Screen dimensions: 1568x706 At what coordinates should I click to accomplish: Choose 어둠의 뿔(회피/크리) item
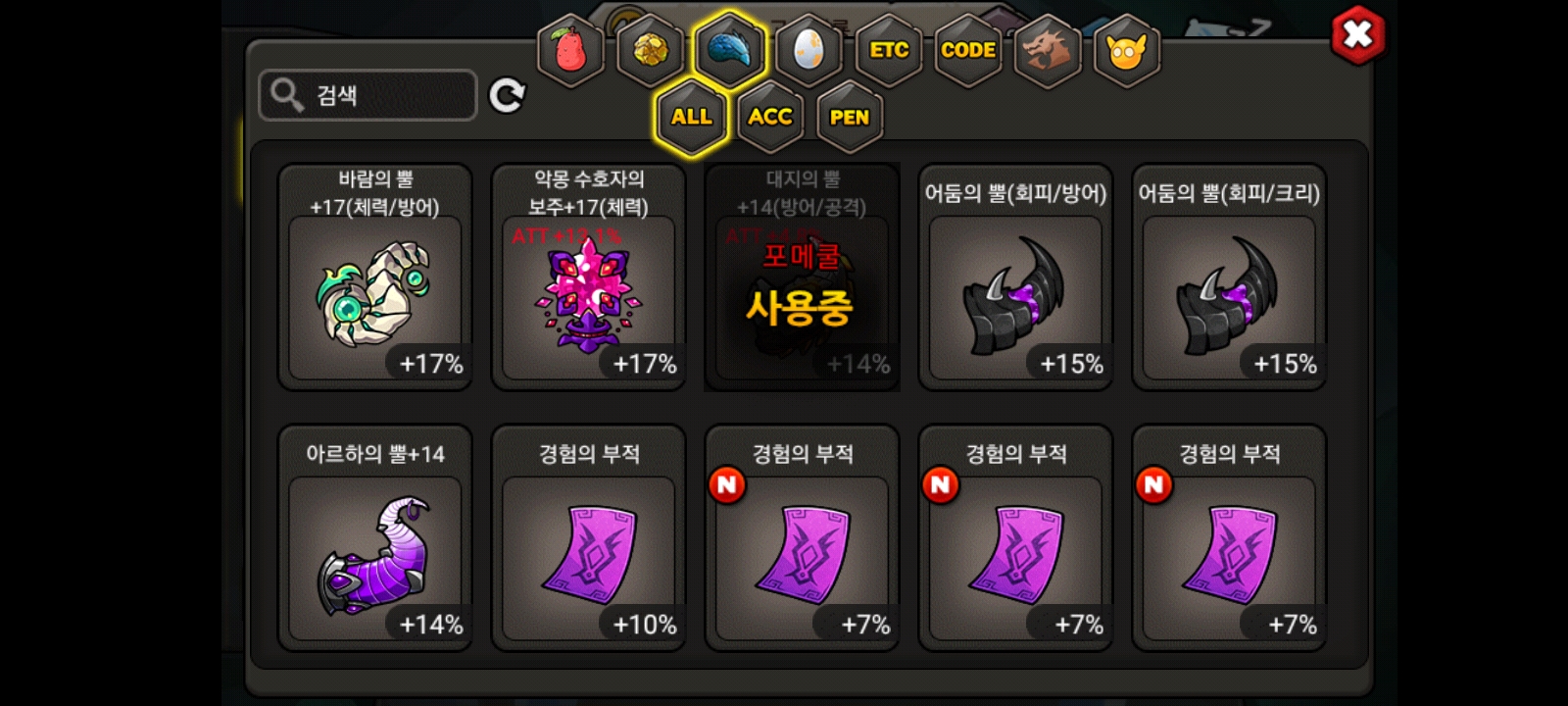tap(1230, 277)
